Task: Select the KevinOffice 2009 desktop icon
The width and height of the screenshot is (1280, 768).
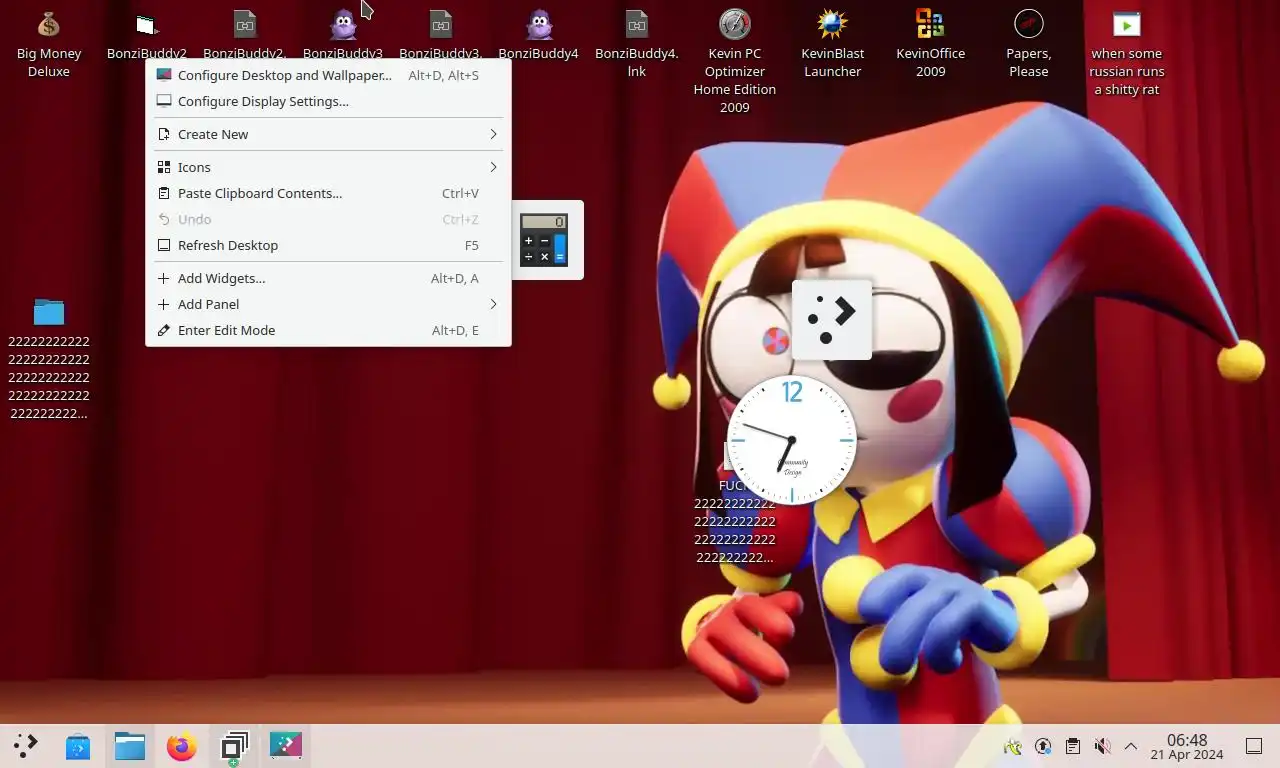Action: pos(930,24)
